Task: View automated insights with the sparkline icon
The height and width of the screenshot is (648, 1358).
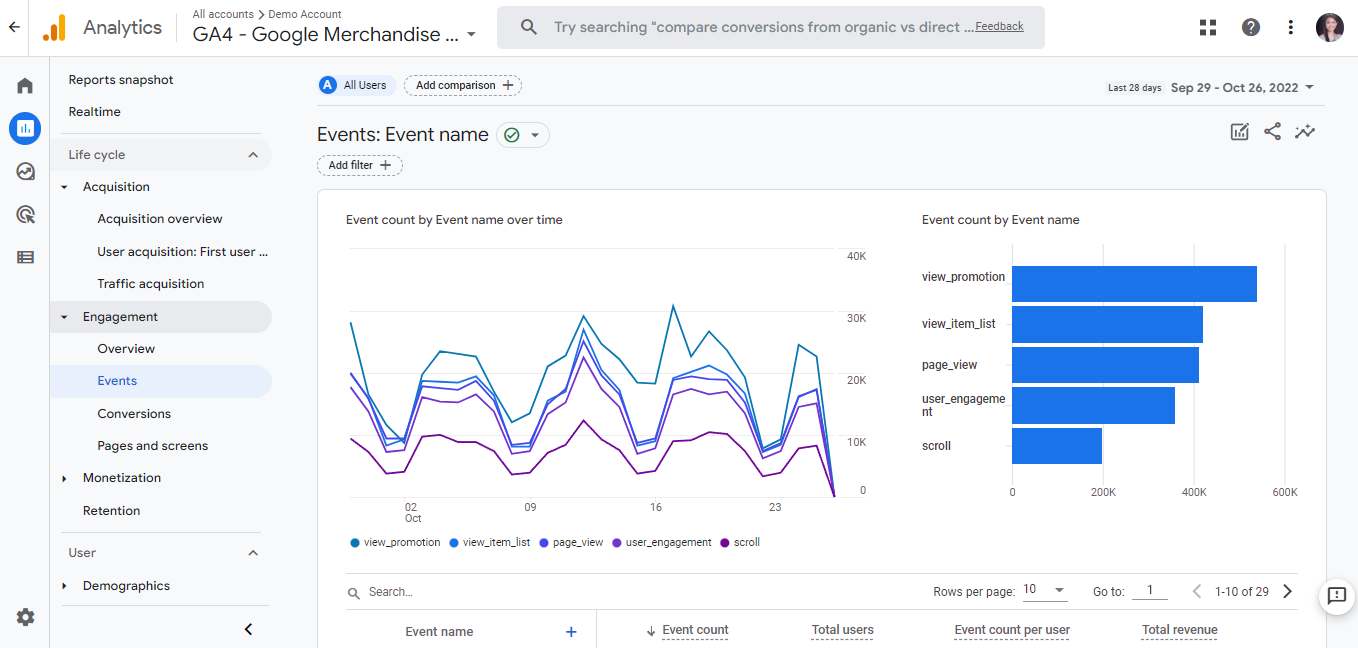Action: click(1305, 131)
